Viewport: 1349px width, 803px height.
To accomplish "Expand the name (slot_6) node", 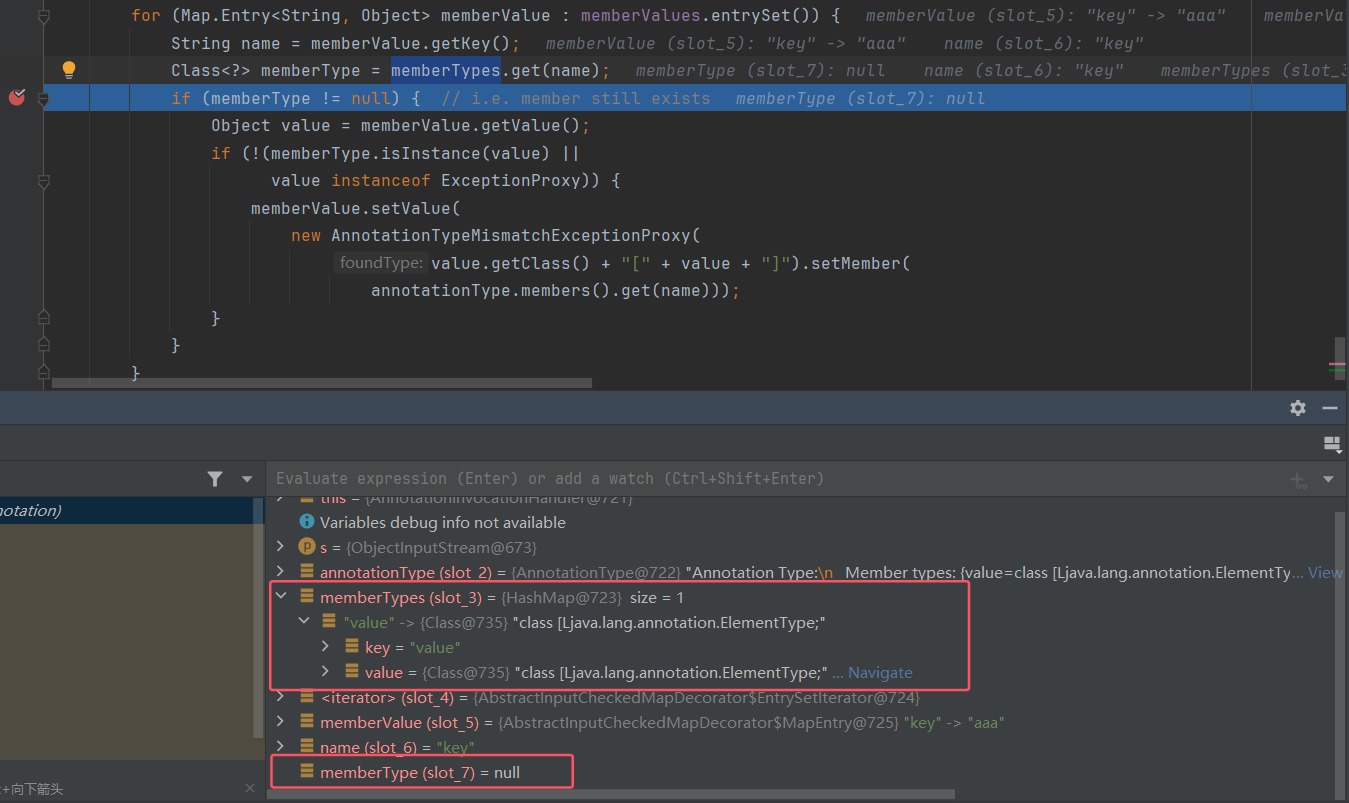I will [281, 747].
